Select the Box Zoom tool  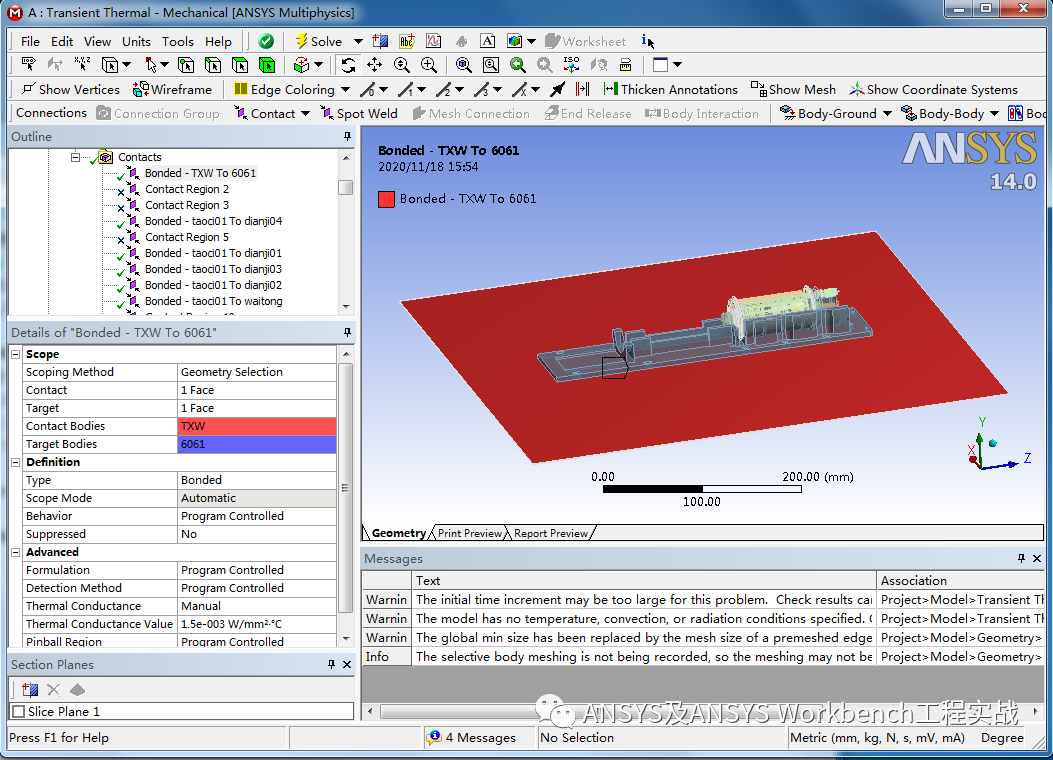[428, 64]
